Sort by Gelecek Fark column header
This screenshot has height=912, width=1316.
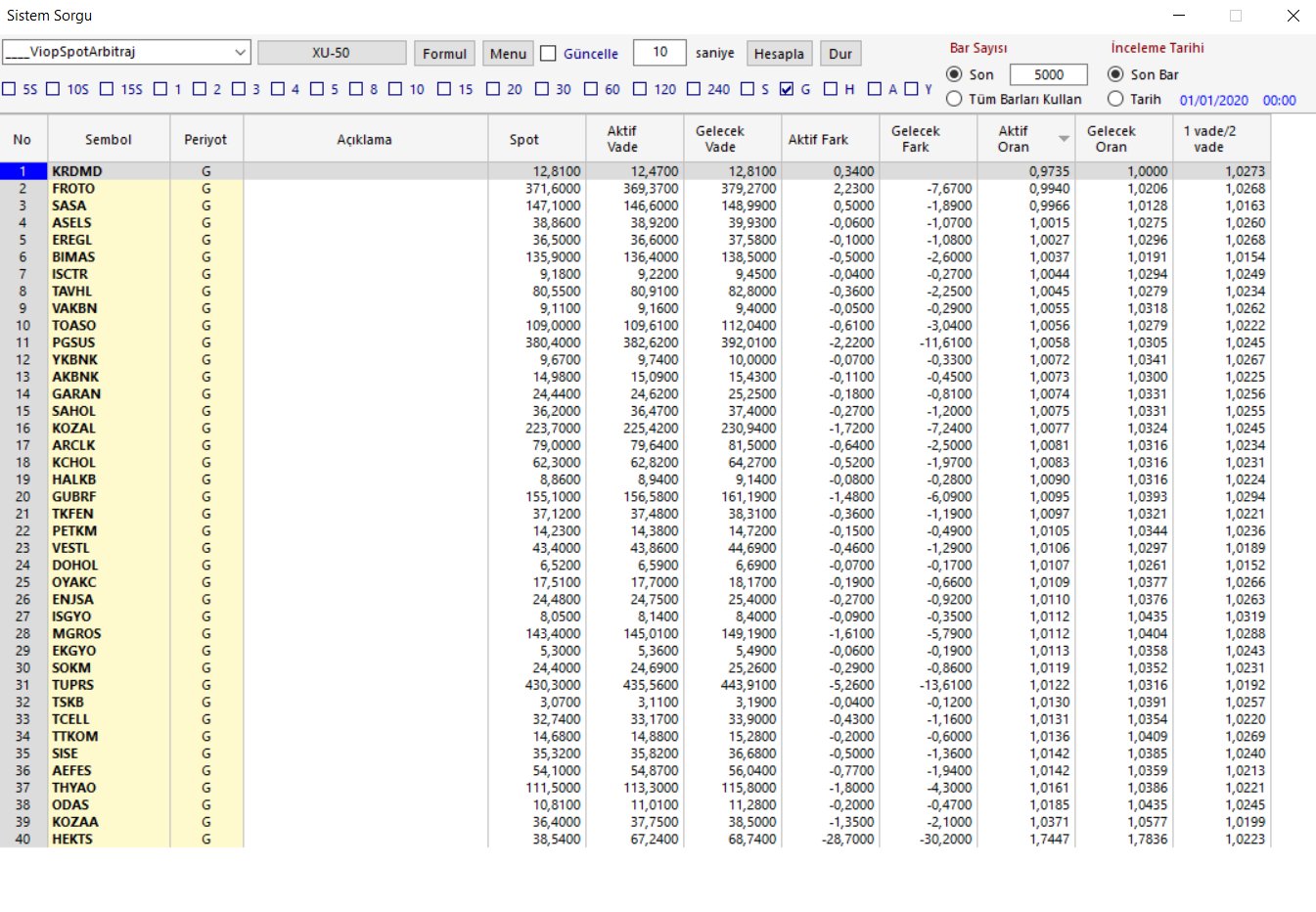(928, 139)
